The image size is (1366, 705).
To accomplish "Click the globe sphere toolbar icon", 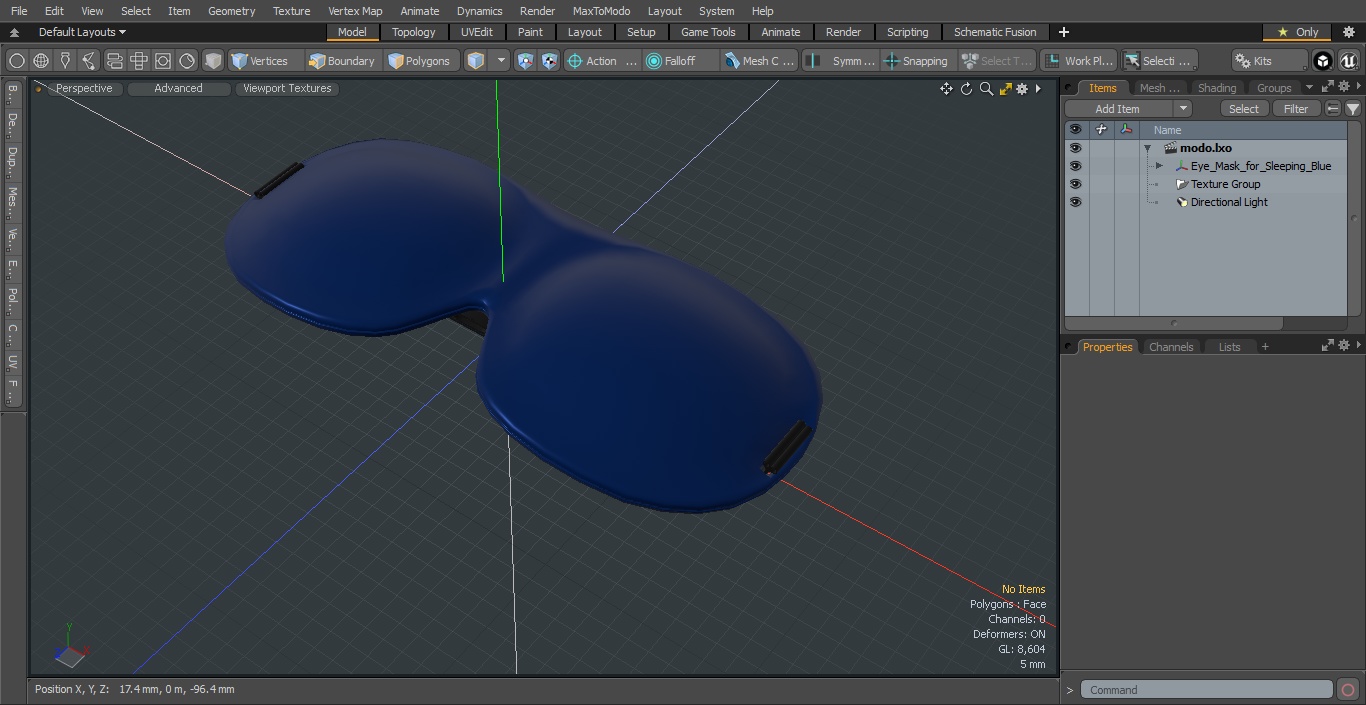I will click(41, 61).
